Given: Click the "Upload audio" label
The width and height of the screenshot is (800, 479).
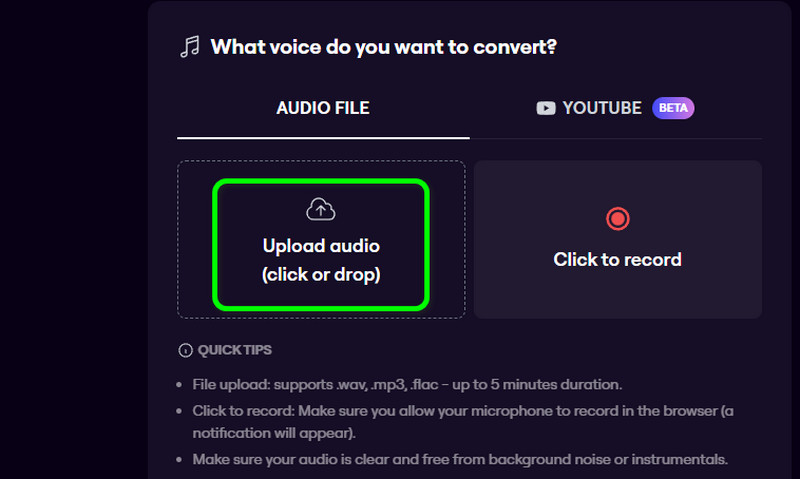Looking at the screenshot, I should click(x=321, y=245).
